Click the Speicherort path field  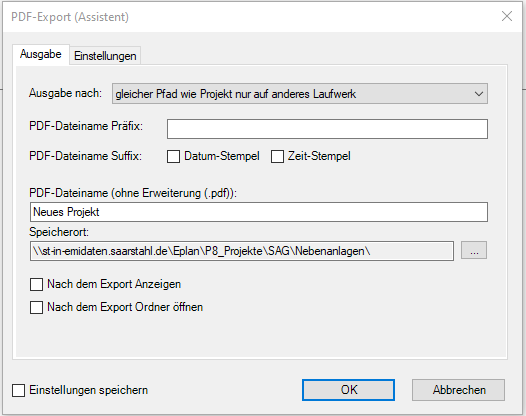point(242,251)
